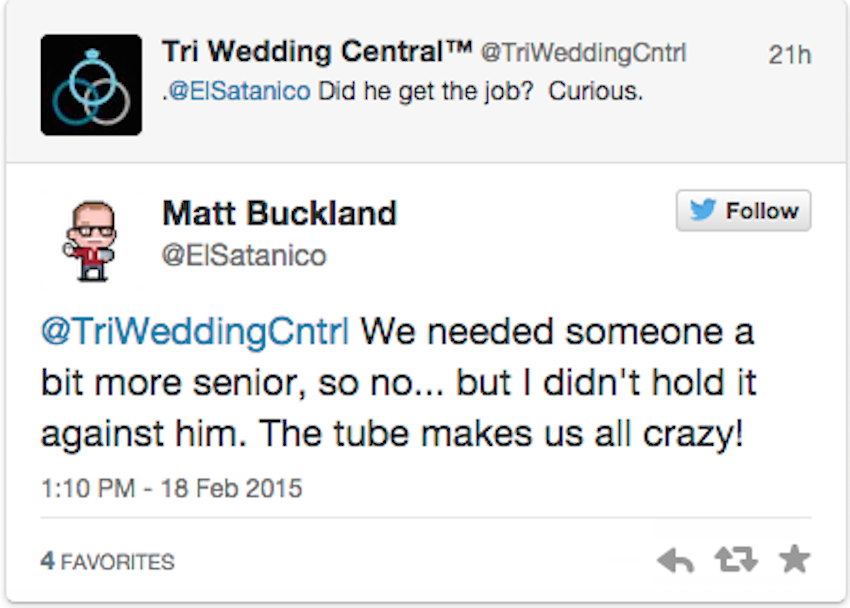Click the Tri Wedding Central display name
Image resolution: width=850 pixels, height=608 pixels.
coord(317,53)
